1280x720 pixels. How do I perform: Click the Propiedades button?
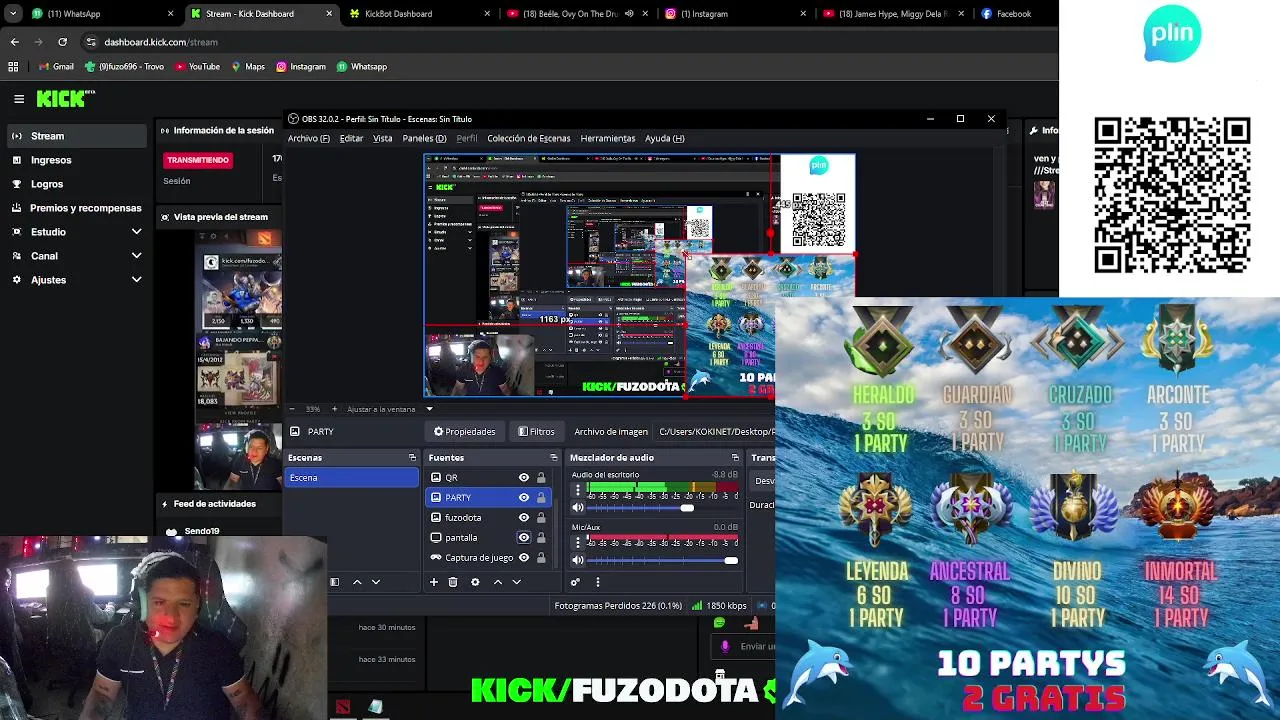pos(464,432)
